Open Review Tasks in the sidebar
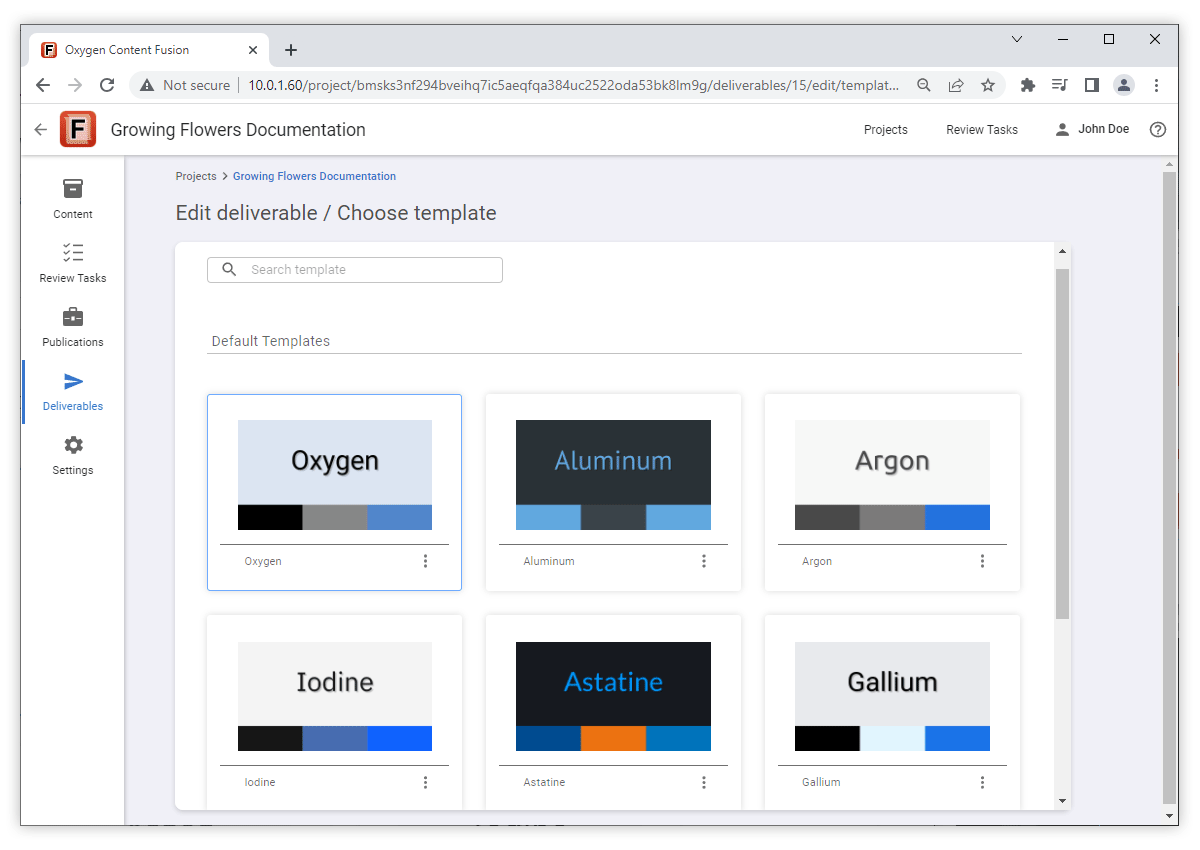Image resolution: width=1200 pixels, height=850 pixels. click(73, 263)
